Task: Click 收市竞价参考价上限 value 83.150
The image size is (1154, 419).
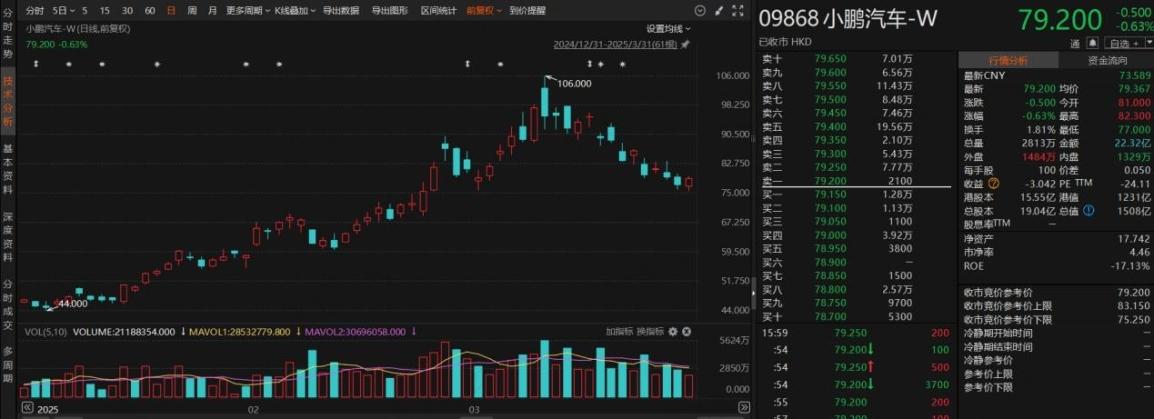Action: 1133,306
